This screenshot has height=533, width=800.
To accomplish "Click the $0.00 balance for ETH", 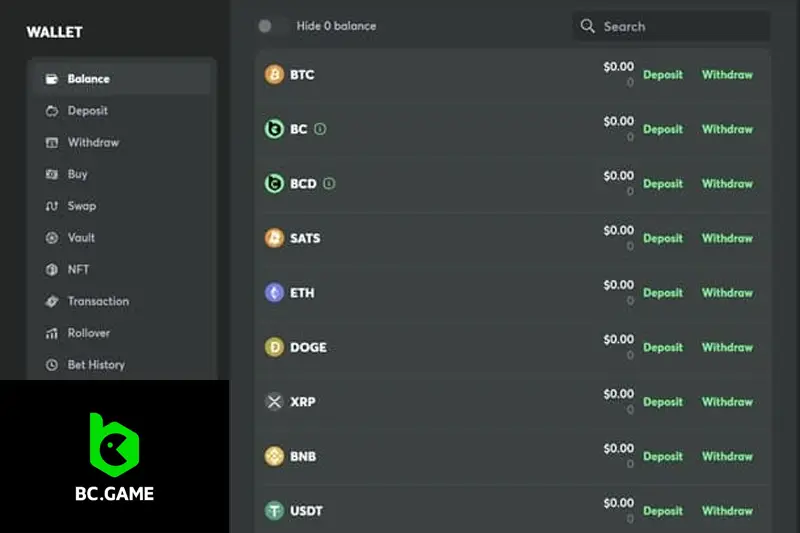I will point(618,285).
